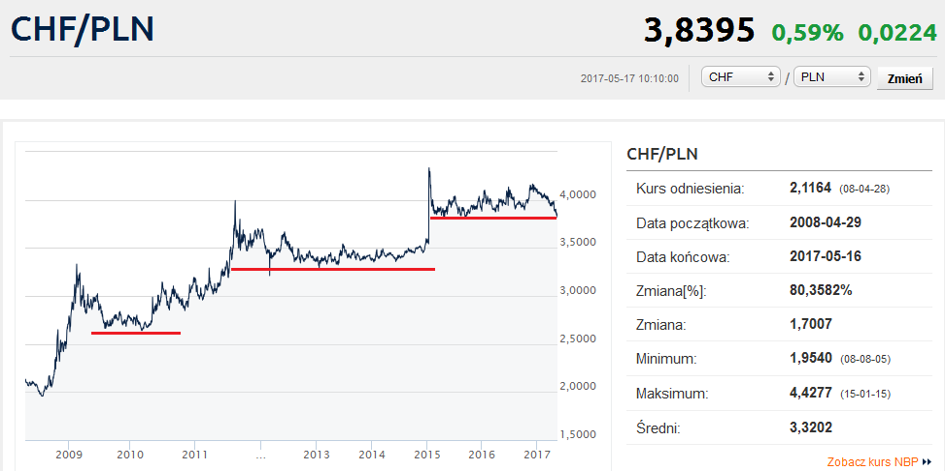Select the 2009 label on the time axis
Screen dimensions: 945x471
(69, 455)
